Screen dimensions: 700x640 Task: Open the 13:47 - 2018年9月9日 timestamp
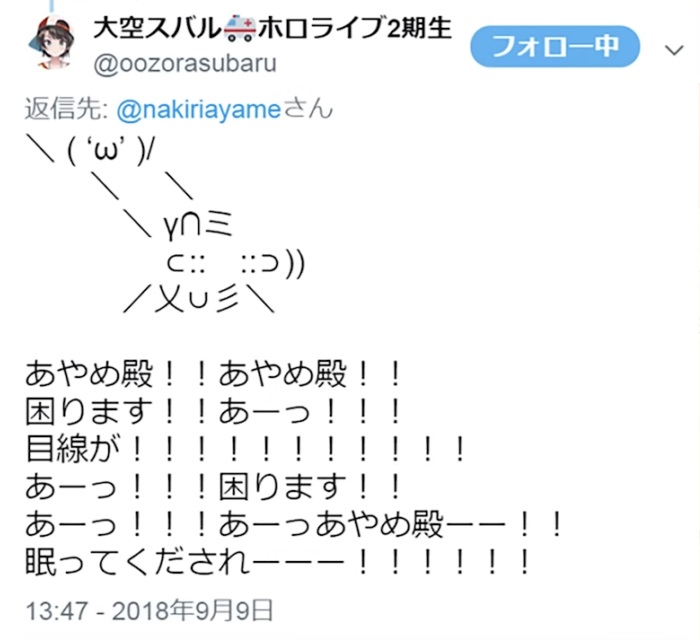149,611
